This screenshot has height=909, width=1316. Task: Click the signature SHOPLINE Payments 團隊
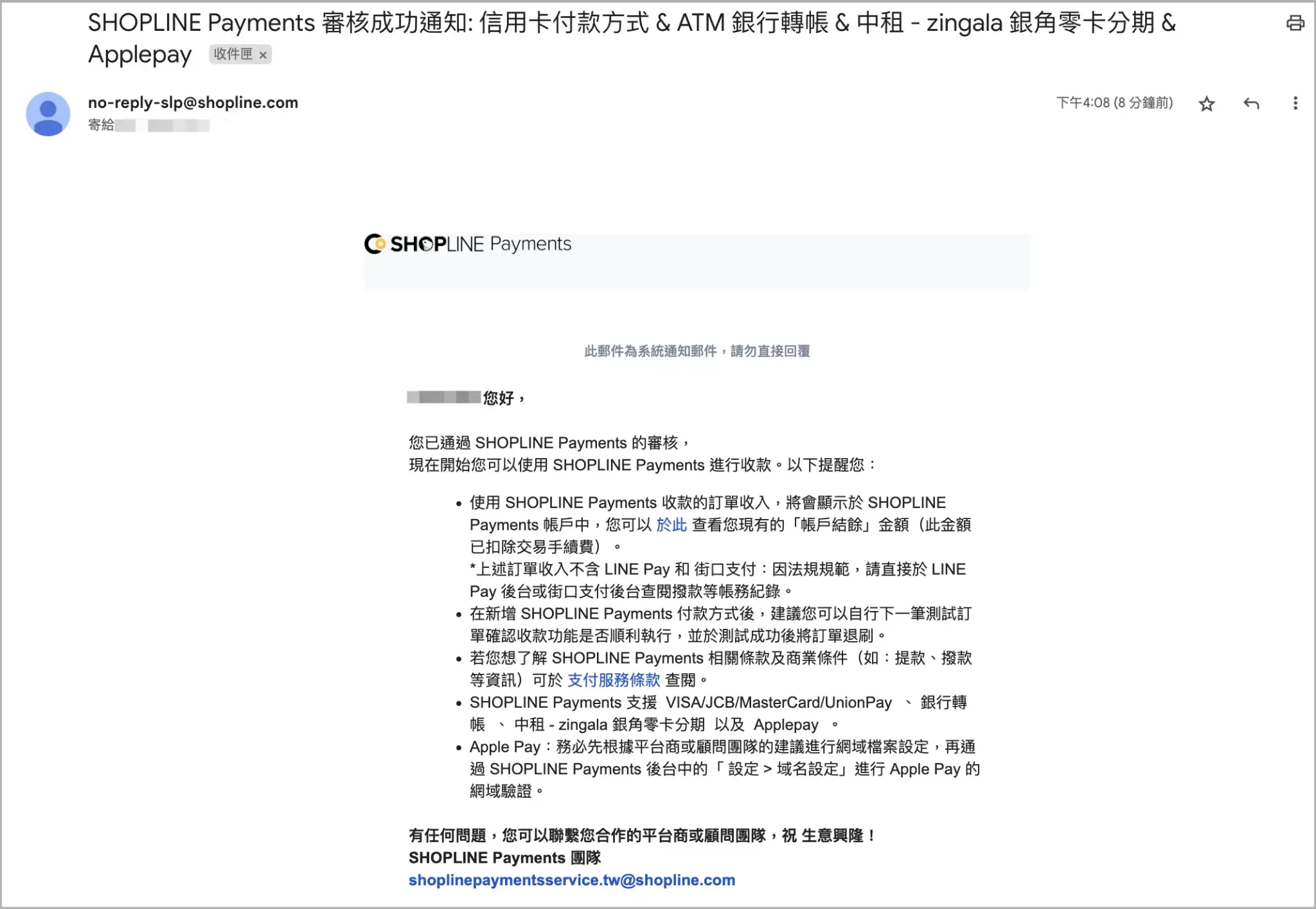tap(504, 858)
